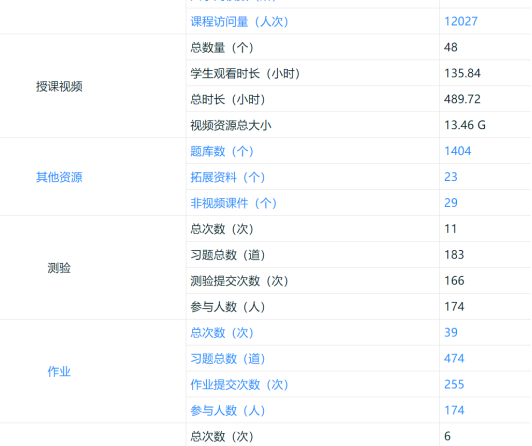Select the 其他资源 category link
Viewport: 532px width, 446px height.
pyautogui.click(x=59, y=177)
